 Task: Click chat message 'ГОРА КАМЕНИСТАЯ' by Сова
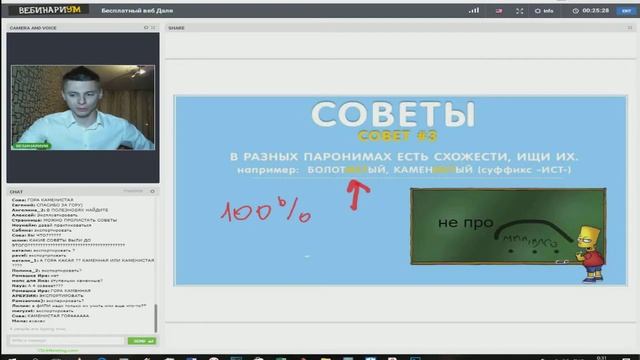pyautogui.click(x=42, y=200)
